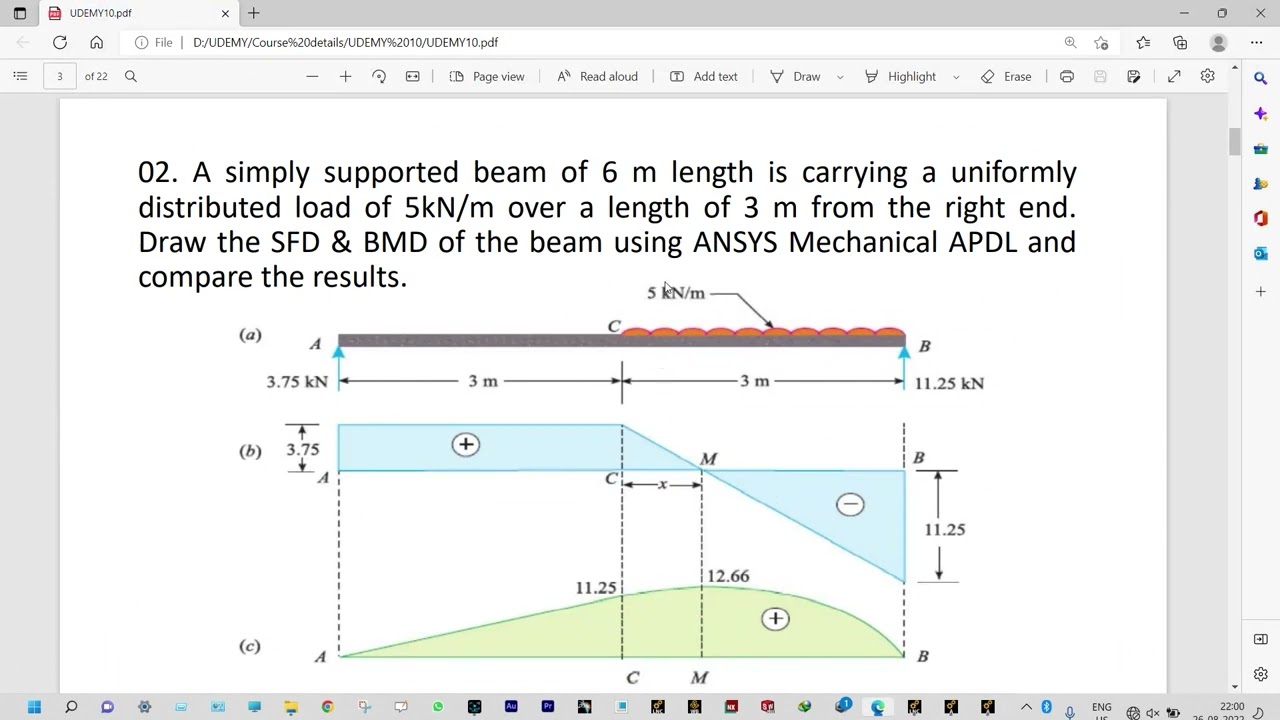Open Collections panel
Screen dimensions: 1280x720
[x=1180, y=42]
